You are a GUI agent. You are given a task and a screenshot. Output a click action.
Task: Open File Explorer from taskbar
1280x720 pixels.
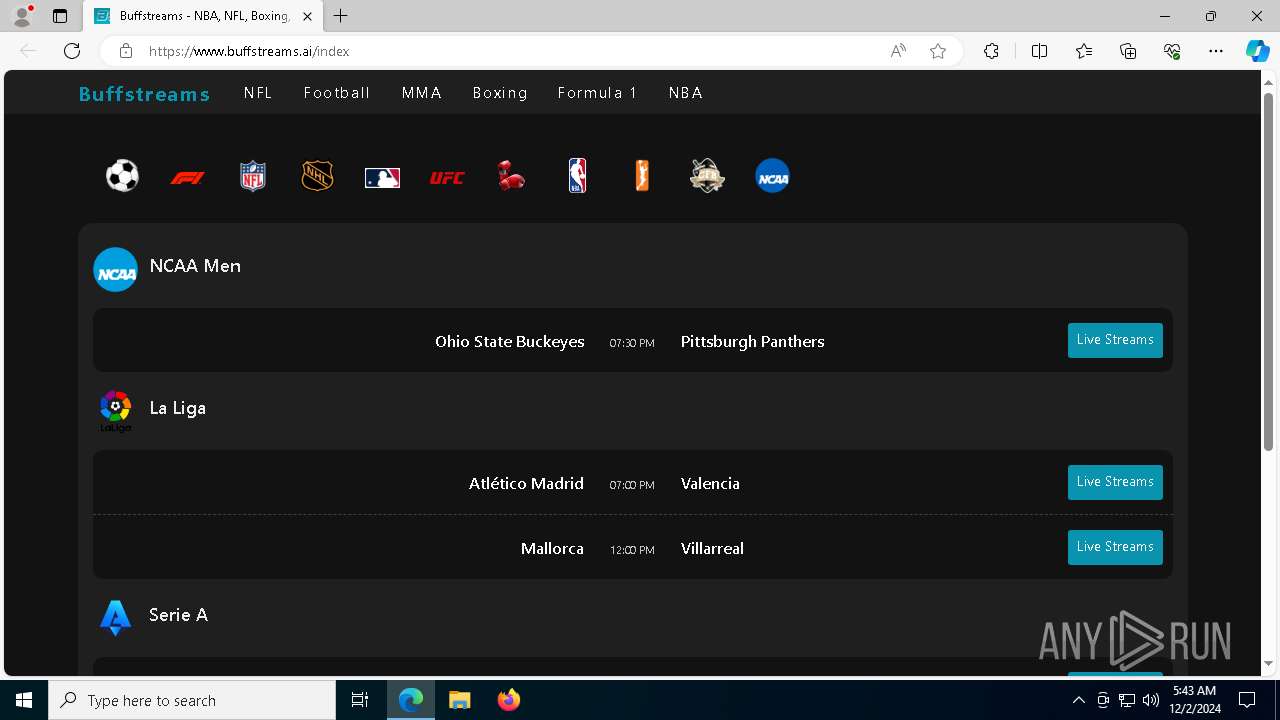point(459,700)
